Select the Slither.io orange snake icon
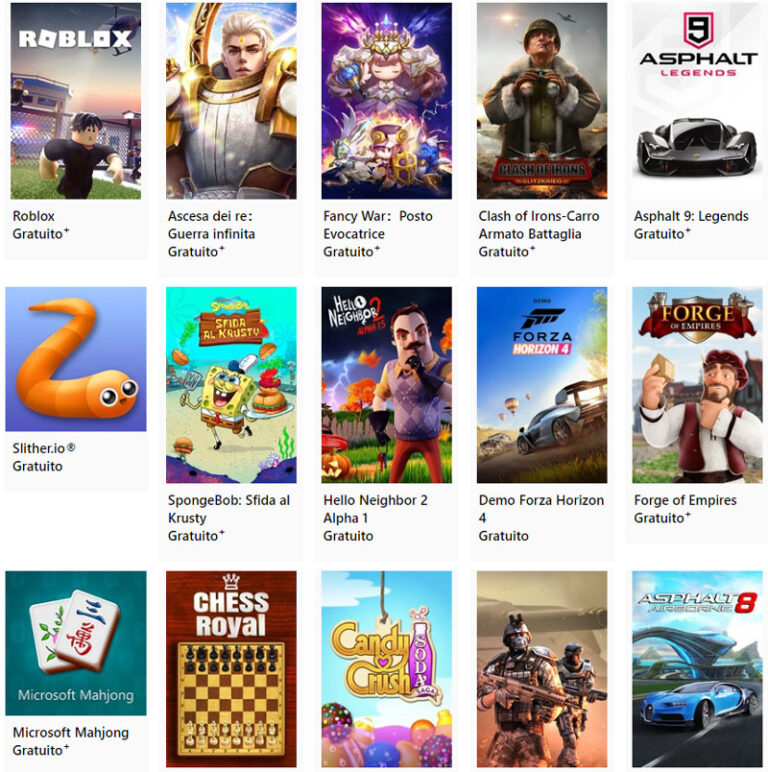Viewport: 768px width, 772px height. (76, 359)
